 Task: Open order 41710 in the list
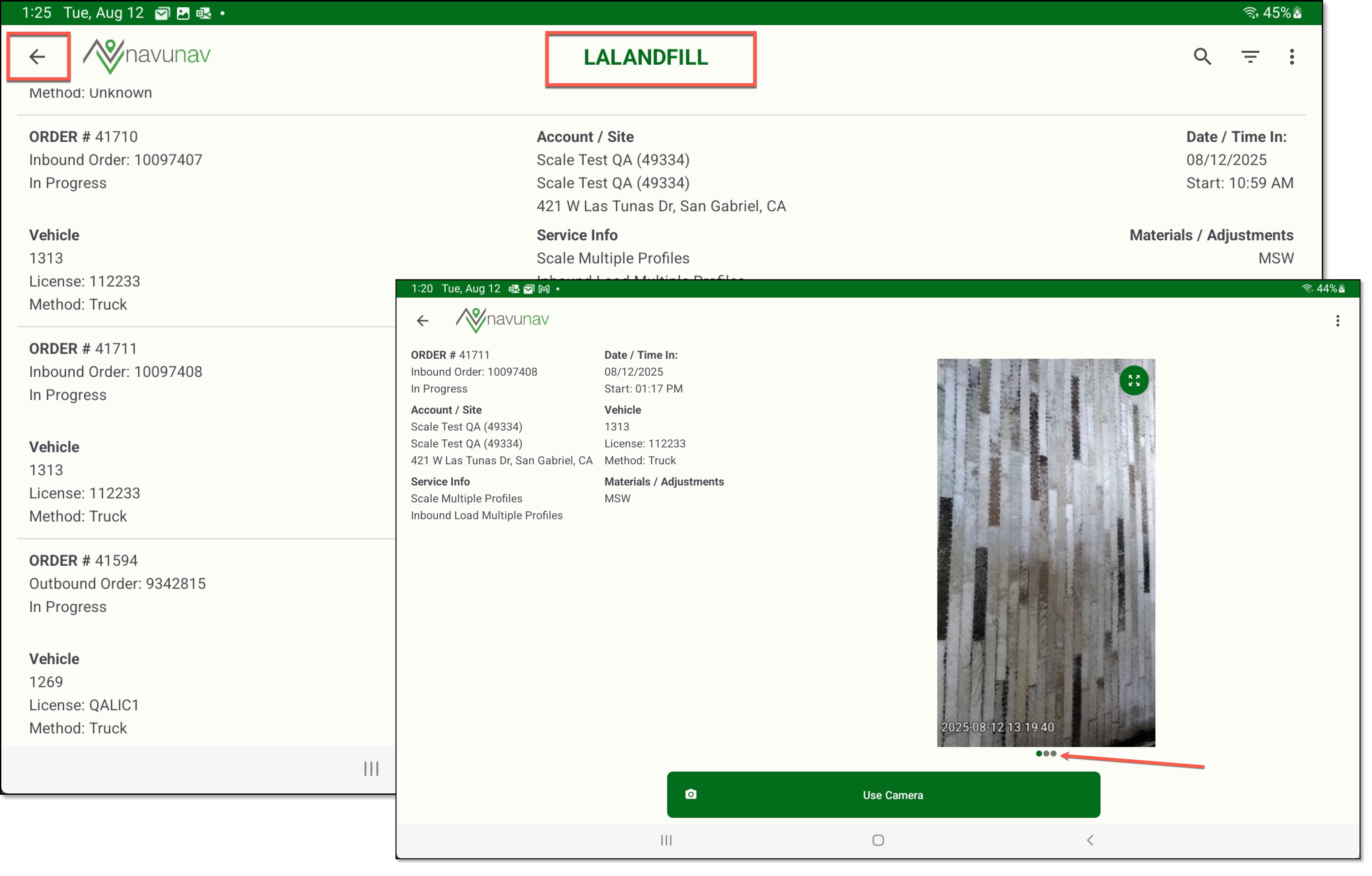83,137
